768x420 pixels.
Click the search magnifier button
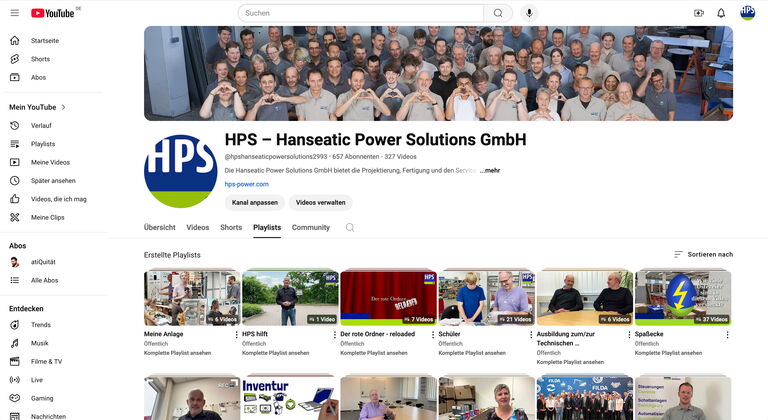[498, 13]
